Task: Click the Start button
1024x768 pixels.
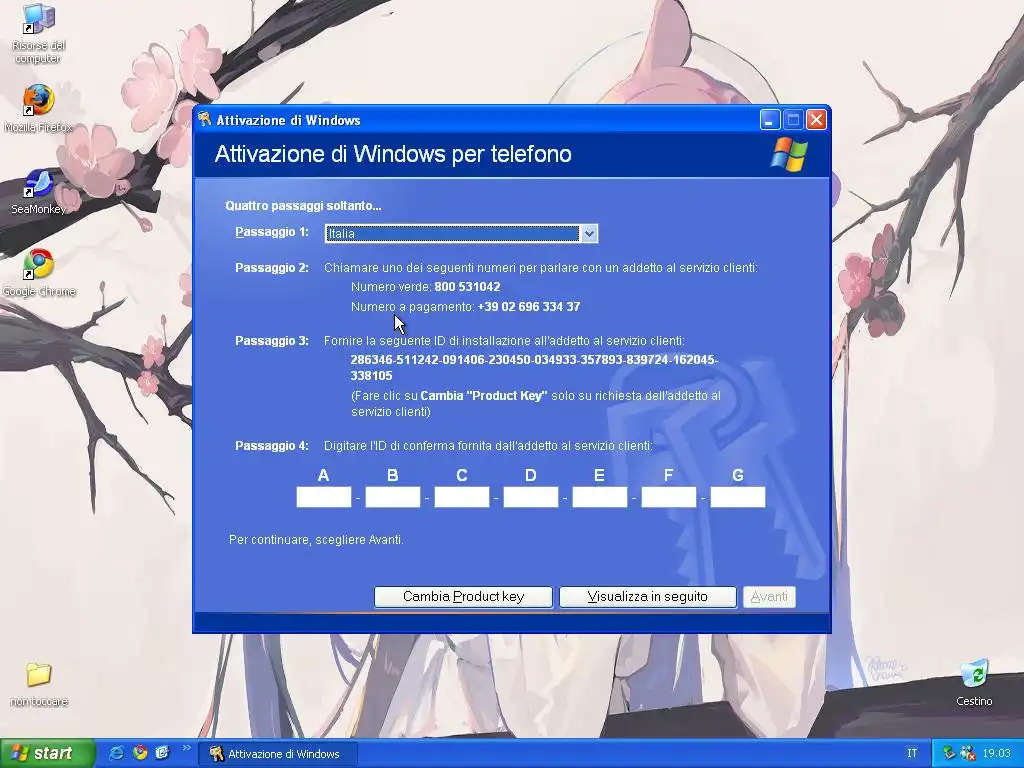Action: [x=47, y=753]
